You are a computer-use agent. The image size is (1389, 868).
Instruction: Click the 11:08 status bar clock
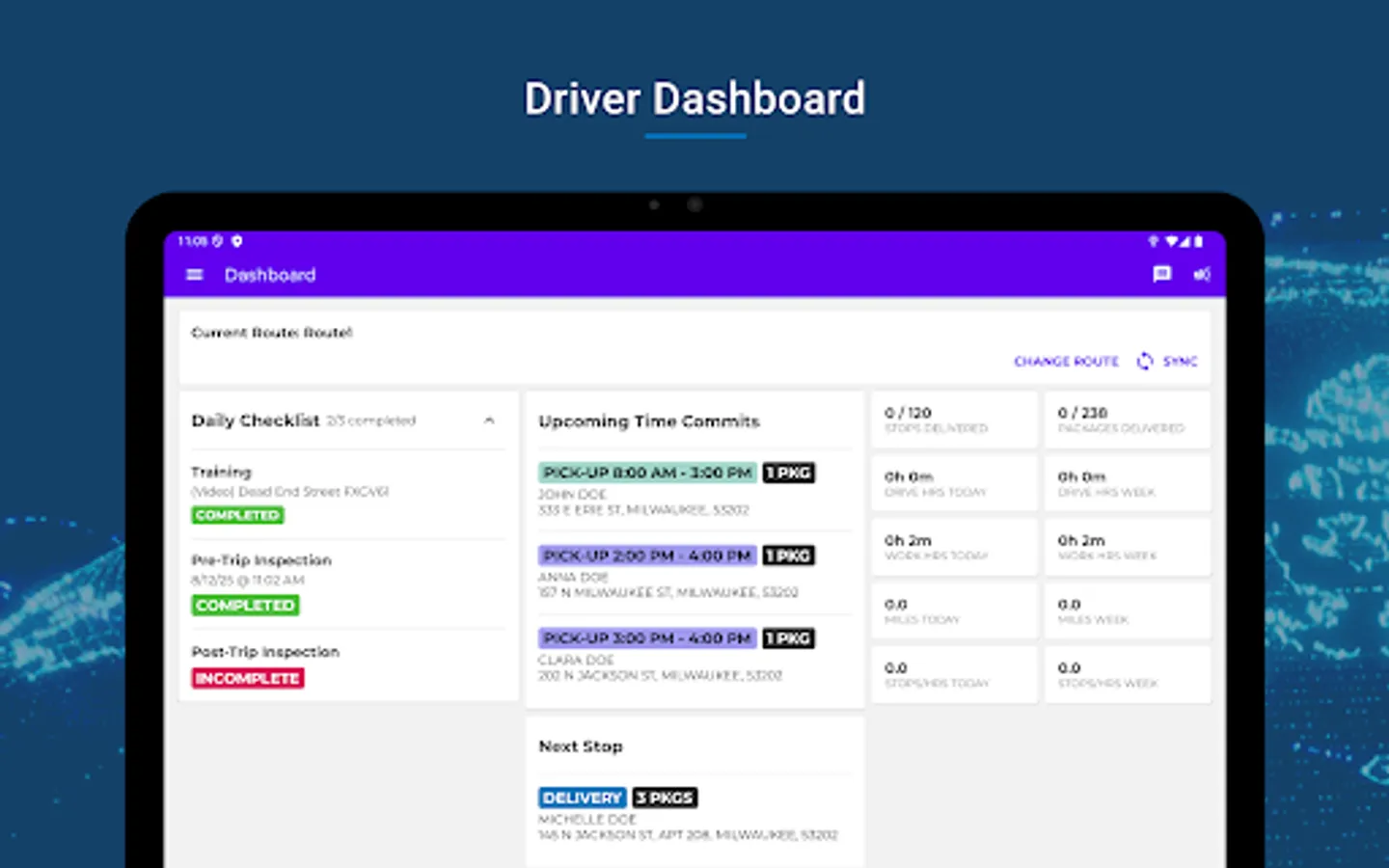[193, 241]
